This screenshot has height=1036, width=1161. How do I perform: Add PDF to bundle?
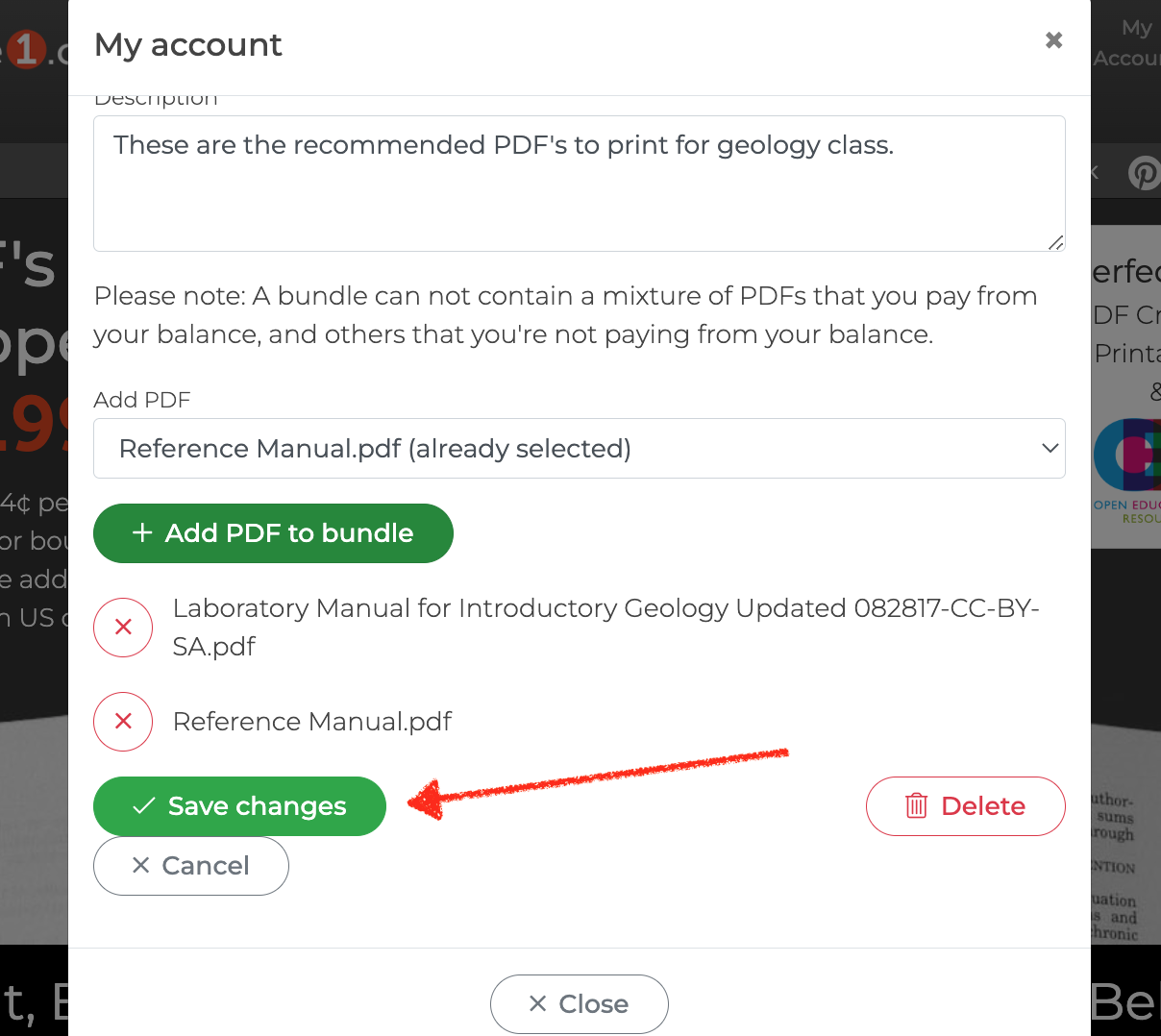273,533
